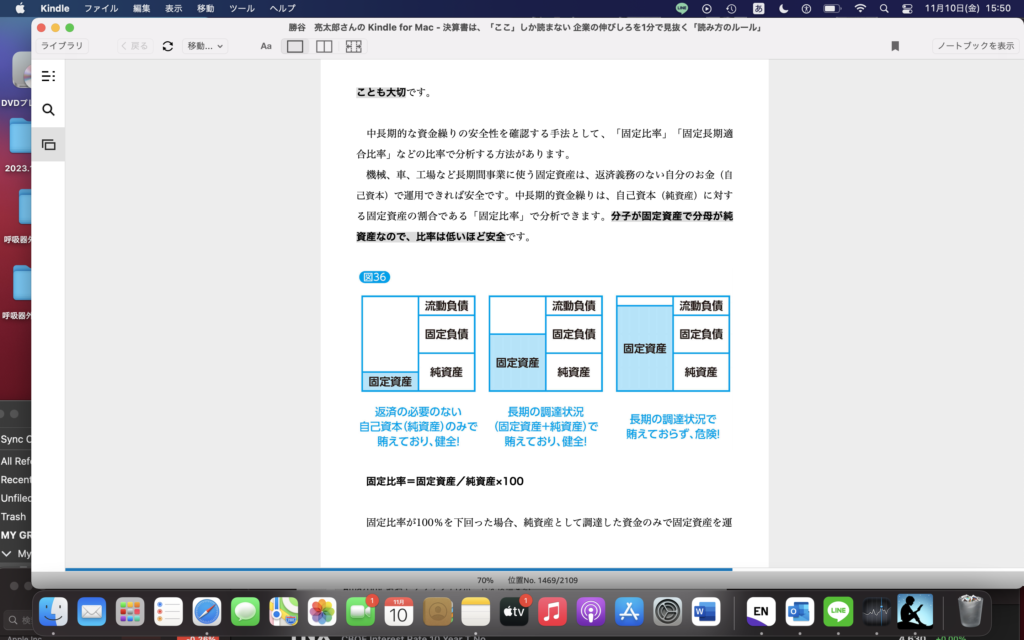Bookmark this page with the bookmark icon
The width and height of the screenshot is (1024, 640).
coord(895,46)
